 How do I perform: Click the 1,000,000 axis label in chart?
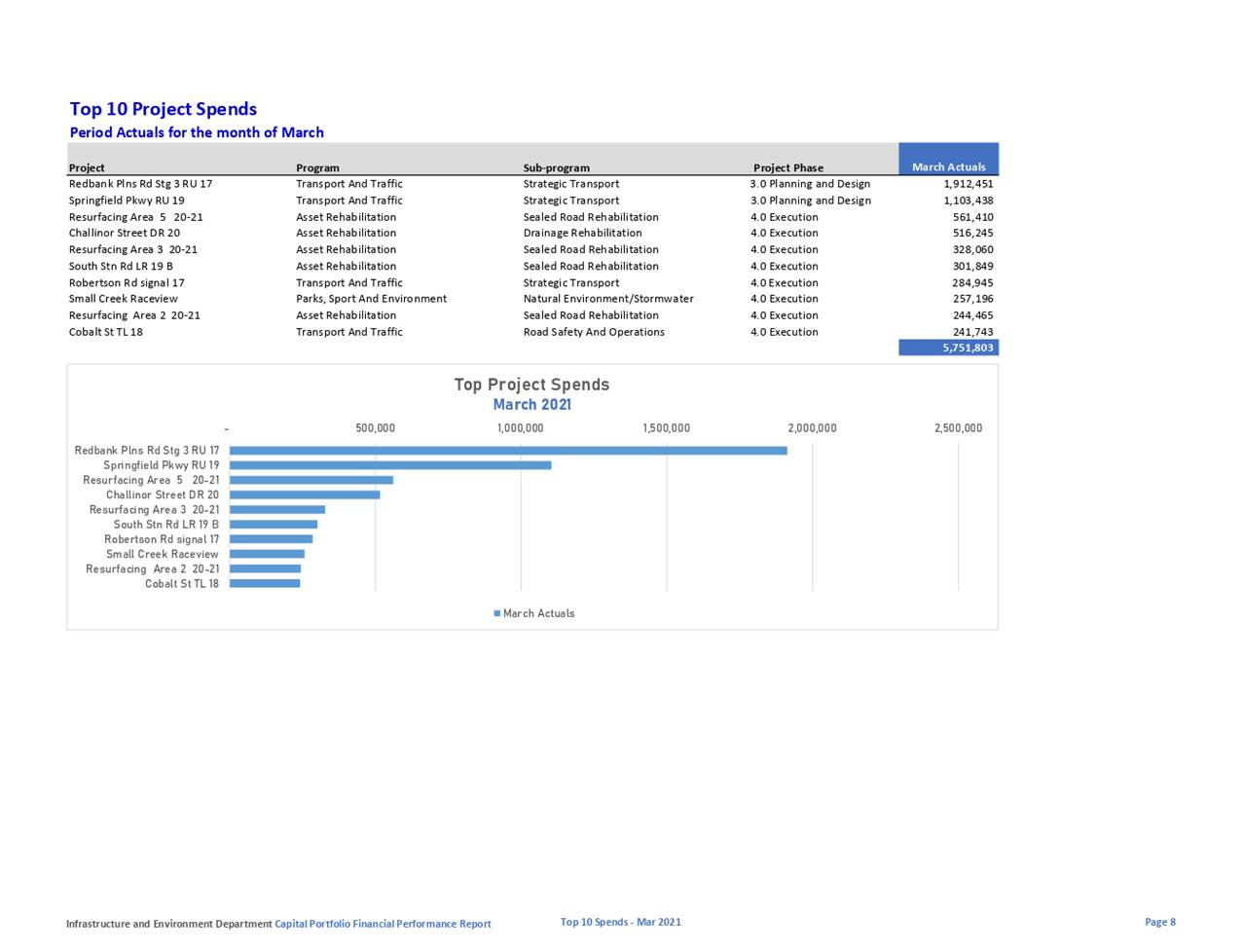(x=520, y=428)
